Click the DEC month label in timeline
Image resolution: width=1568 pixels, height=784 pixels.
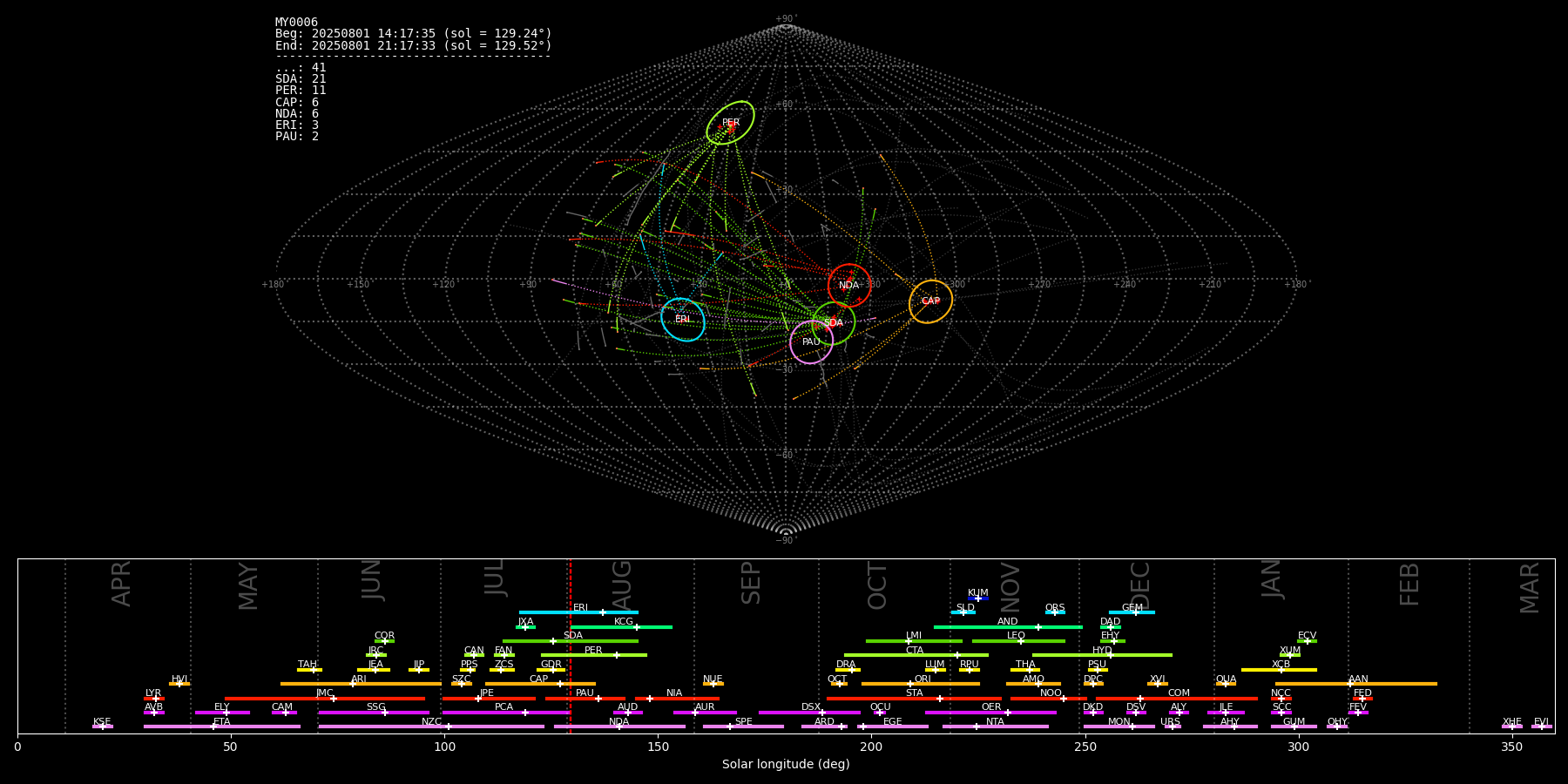coord(1140,585)
